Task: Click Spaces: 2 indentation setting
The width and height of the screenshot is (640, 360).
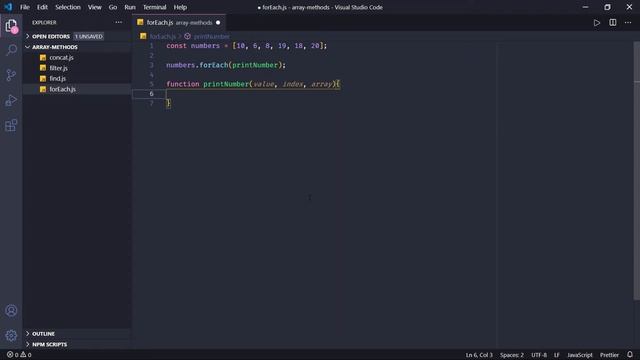Action: pyautogui.click(x=512, y=355)
